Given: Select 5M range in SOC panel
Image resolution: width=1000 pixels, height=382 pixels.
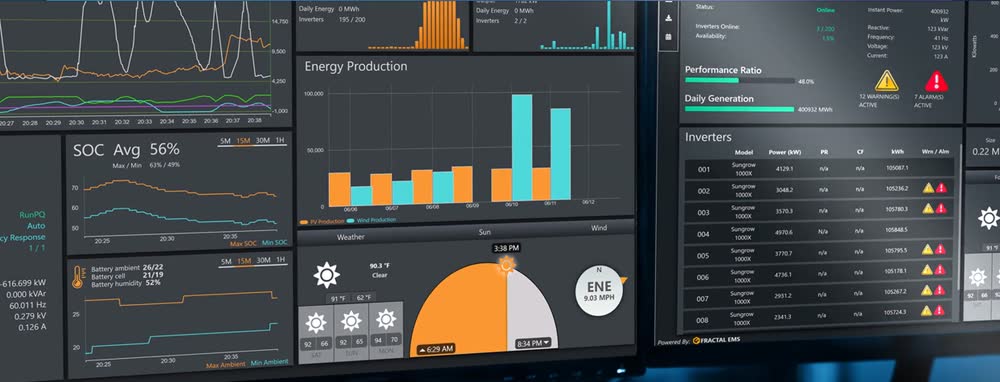Looking at the screenshot, I should point(225,141).
